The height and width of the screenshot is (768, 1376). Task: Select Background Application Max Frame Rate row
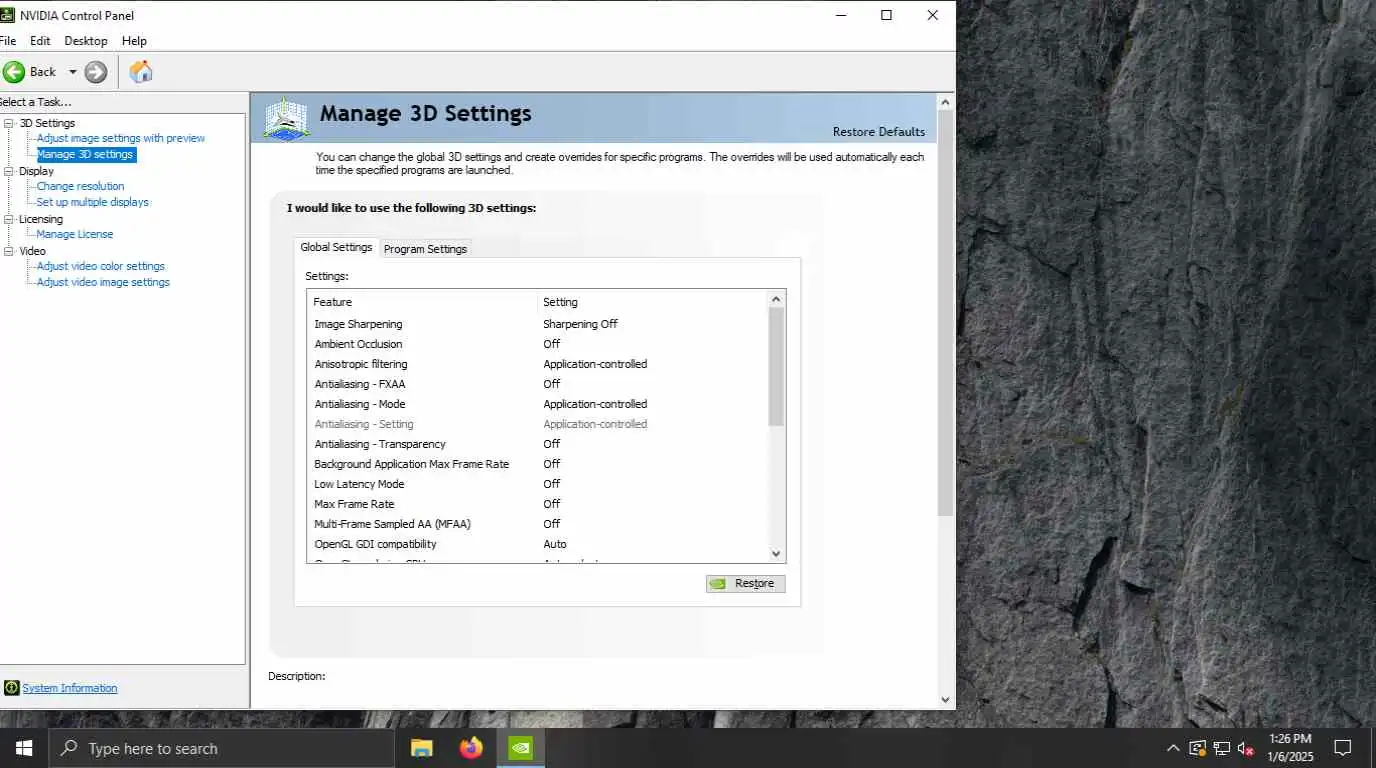point(538,464)
